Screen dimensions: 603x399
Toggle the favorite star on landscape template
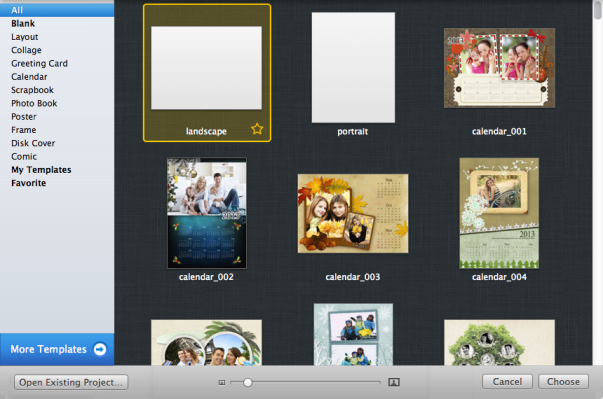[x=257, y=129]
